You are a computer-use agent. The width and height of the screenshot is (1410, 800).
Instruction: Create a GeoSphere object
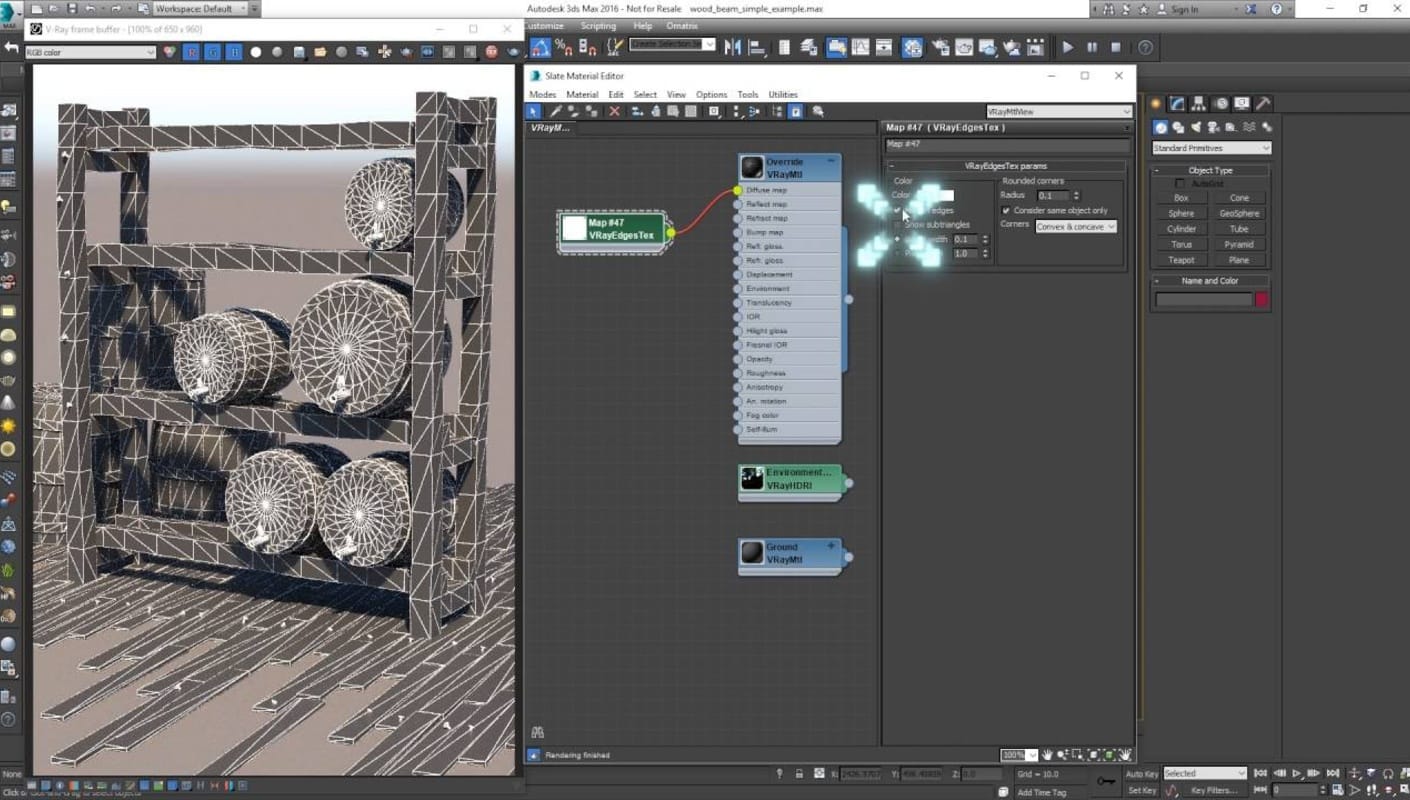(1238, 213)
